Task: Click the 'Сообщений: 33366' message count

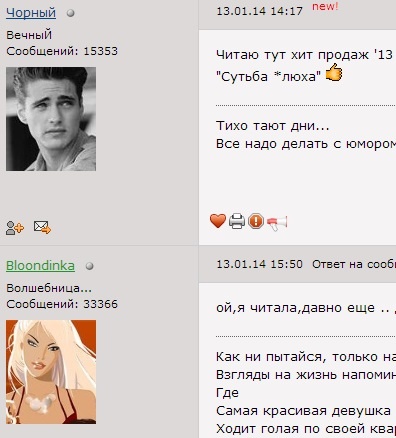Action: tap(62, 304)
